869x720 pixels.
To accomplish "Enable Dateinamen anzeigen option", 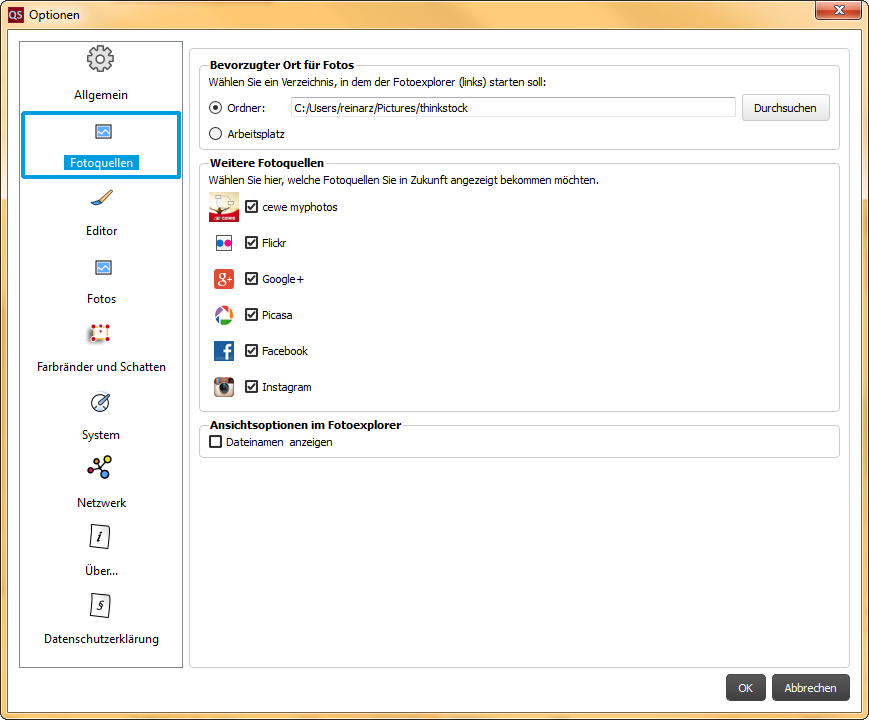I will point(216,442).
